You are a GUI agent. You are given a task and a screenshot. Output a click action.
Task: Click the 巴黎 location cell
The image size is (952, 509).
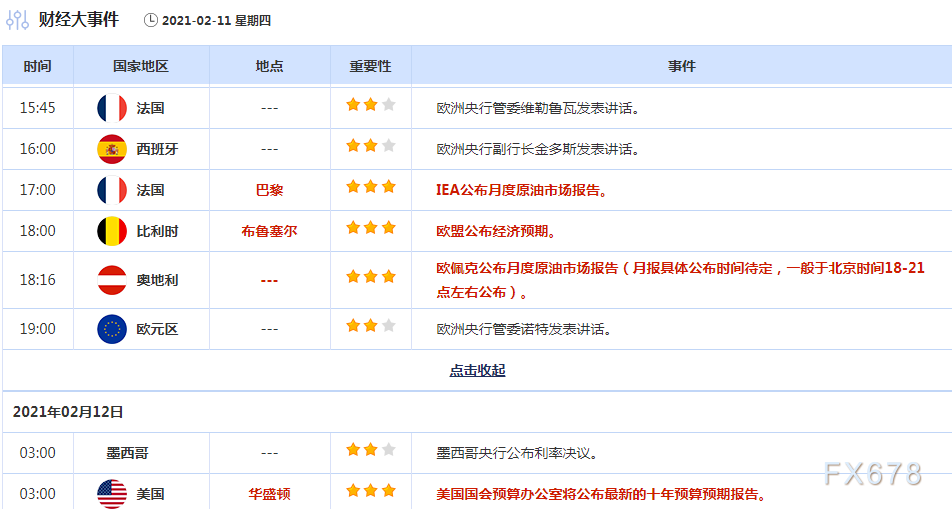[x=270, y=190]
